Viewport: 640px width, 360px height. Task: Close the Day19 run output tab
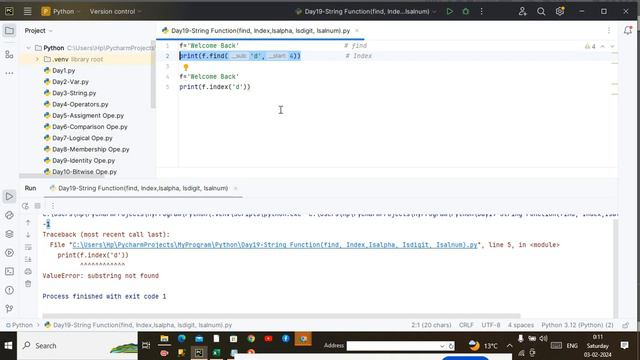pos(236,188)
